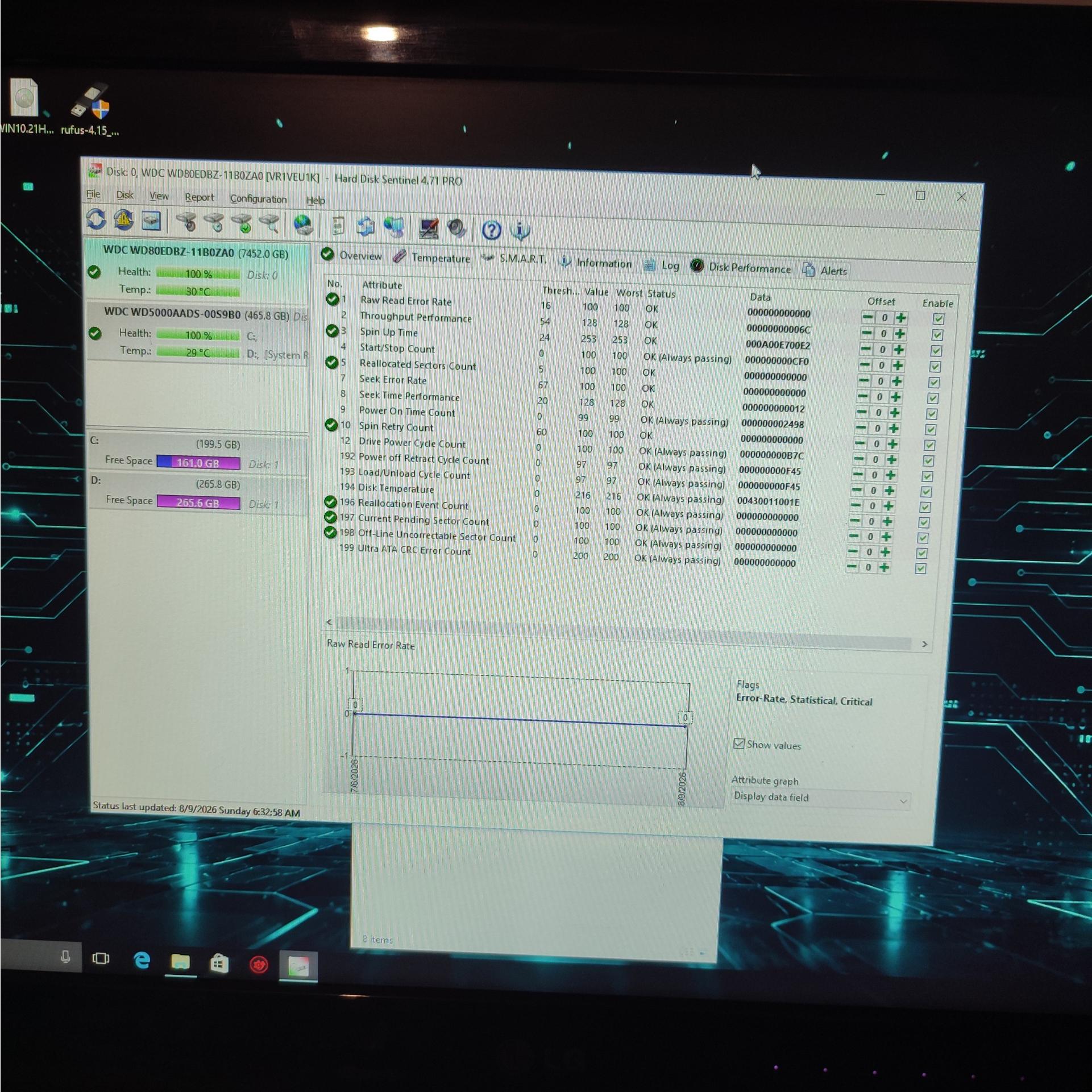
Task: Click the refresh icon with yellow warning triangle
Action: (x=124, y=220)
